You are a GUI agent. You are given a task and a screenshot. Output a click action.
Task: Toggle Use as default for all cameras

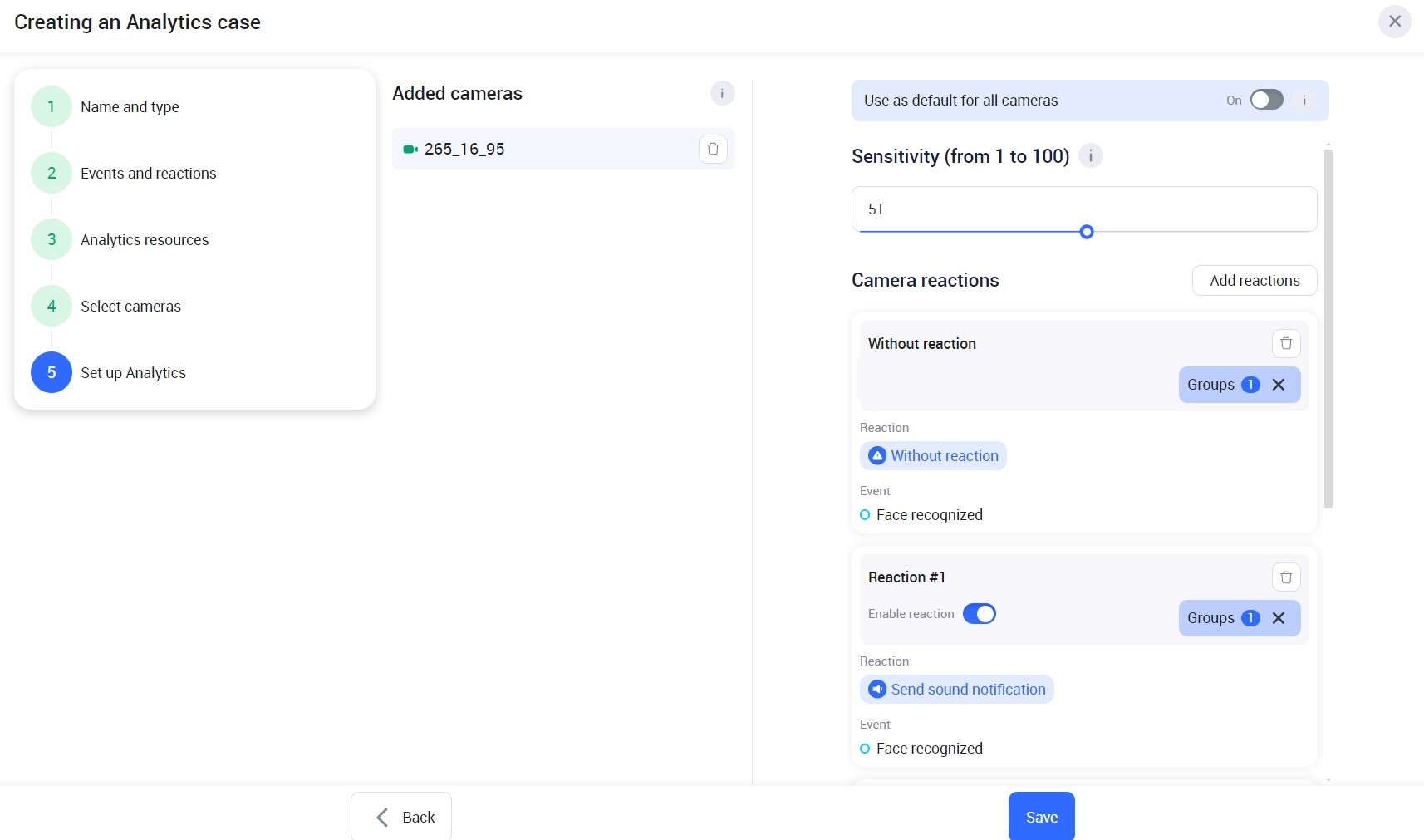pos(1266,101)
